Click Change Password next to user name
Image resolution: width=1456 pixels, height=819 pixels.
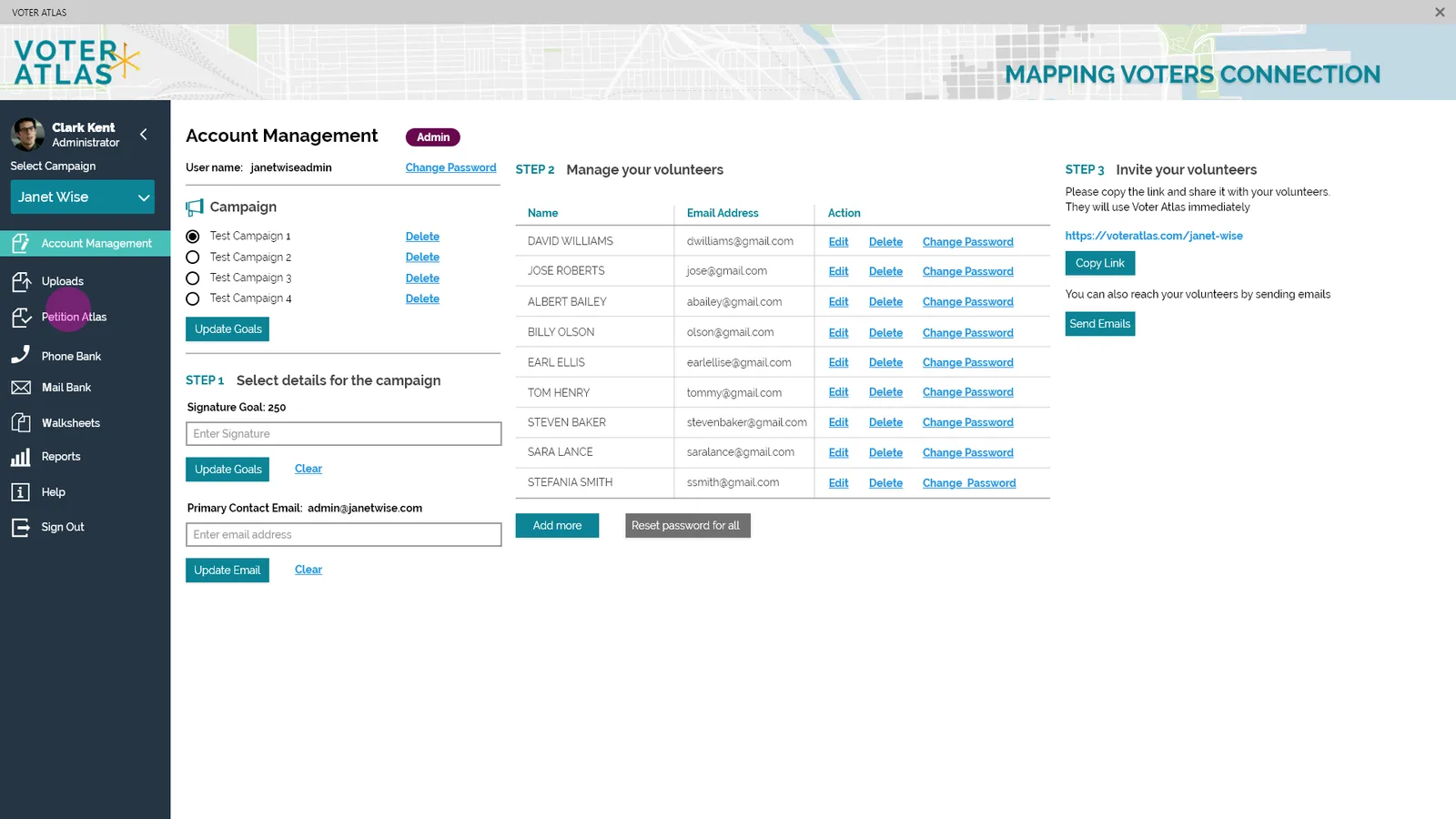[450, 167]
